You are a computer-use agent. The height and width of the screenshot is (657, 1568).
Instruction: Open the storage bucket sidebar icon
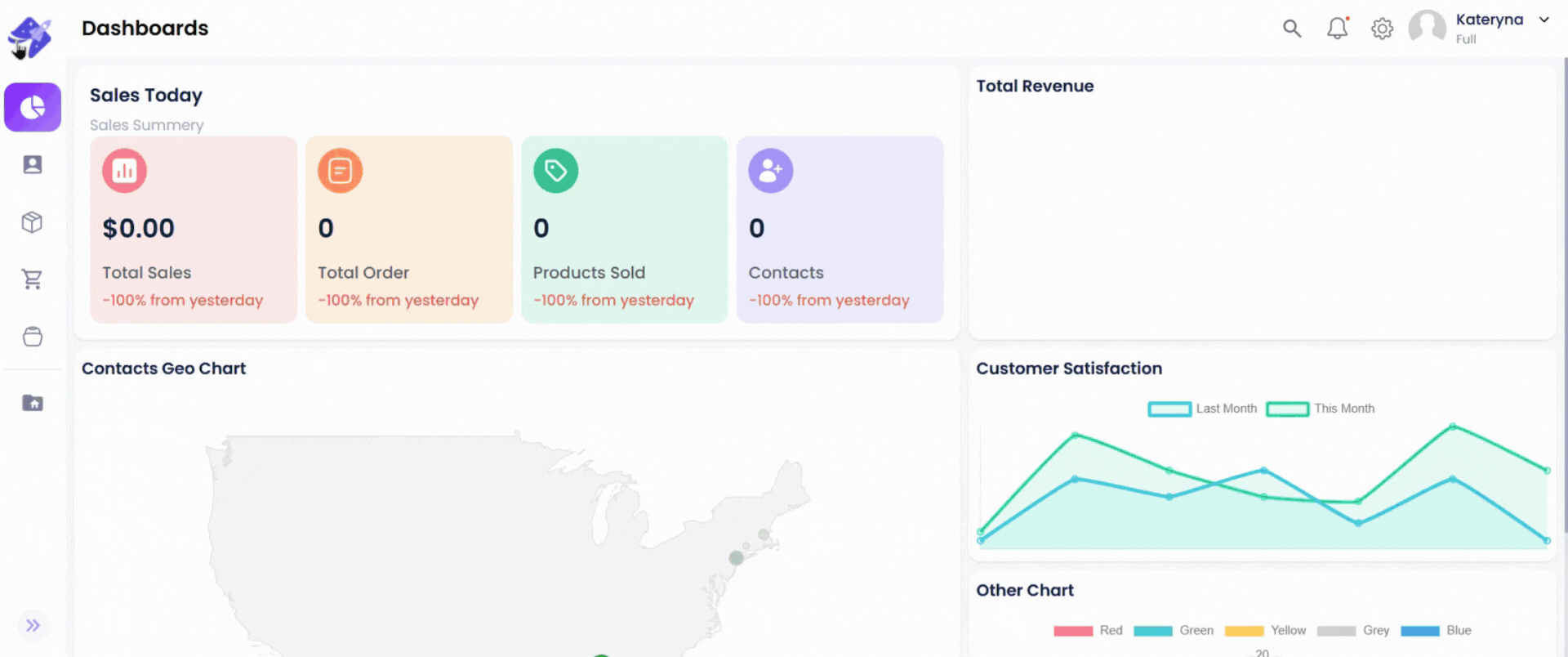(33, 337)
